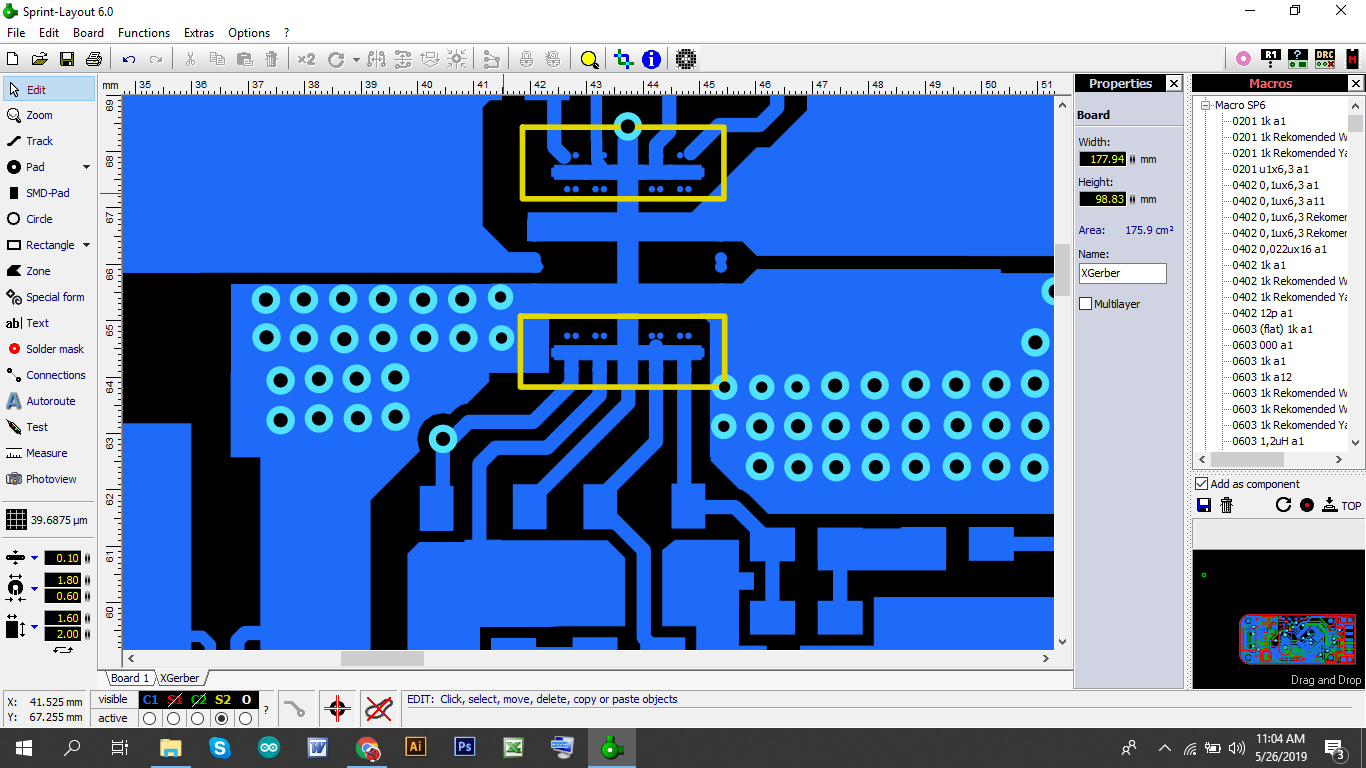This screenshot has width=1366, height=768.
Task: Click the Rotate icon in toolbar
Action: pyautogui.click(x=336, y=59)
